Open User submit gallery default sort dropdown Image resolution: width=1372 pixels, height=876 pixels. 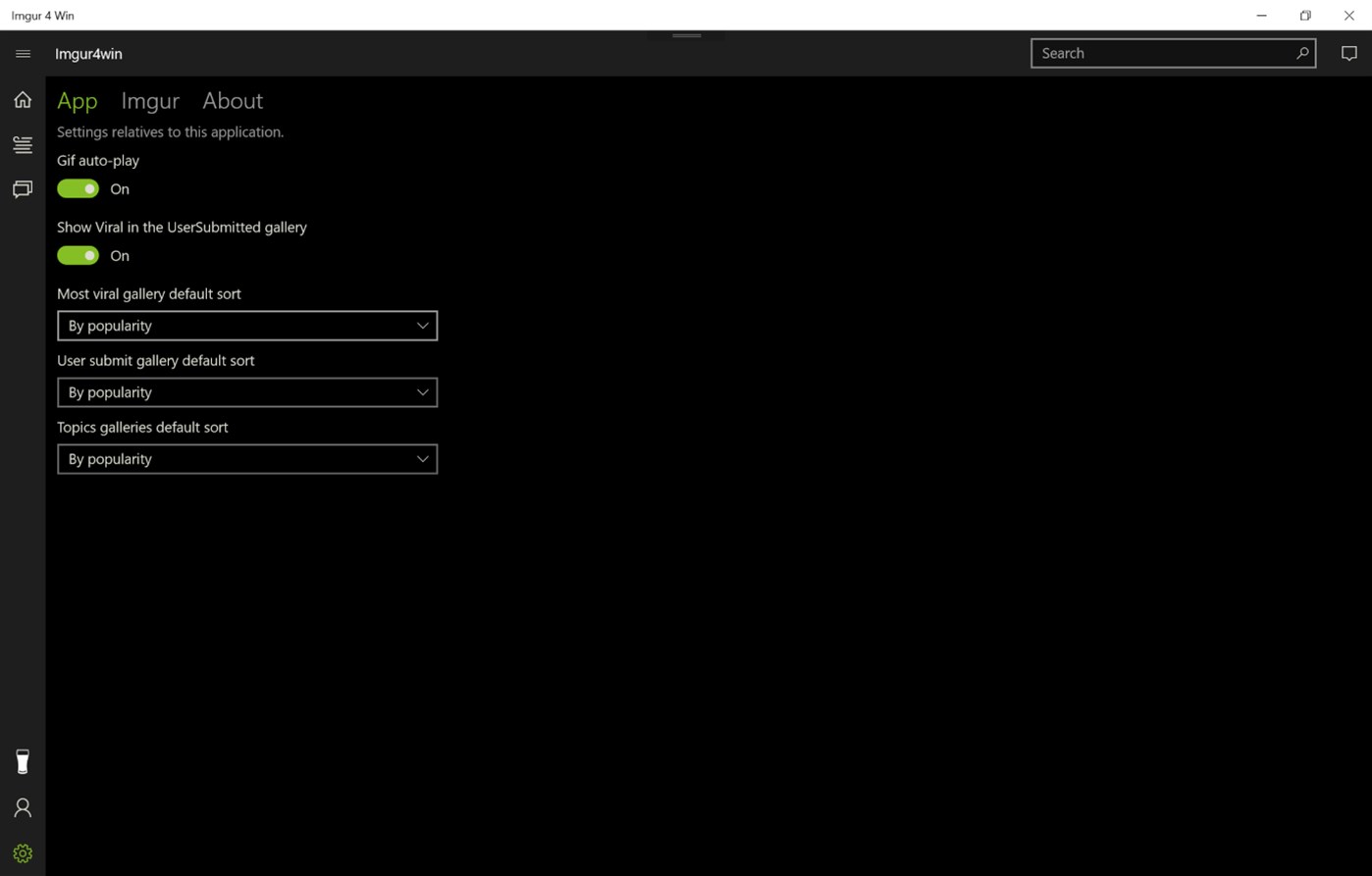pyautogui.click(x=247, y=392)
